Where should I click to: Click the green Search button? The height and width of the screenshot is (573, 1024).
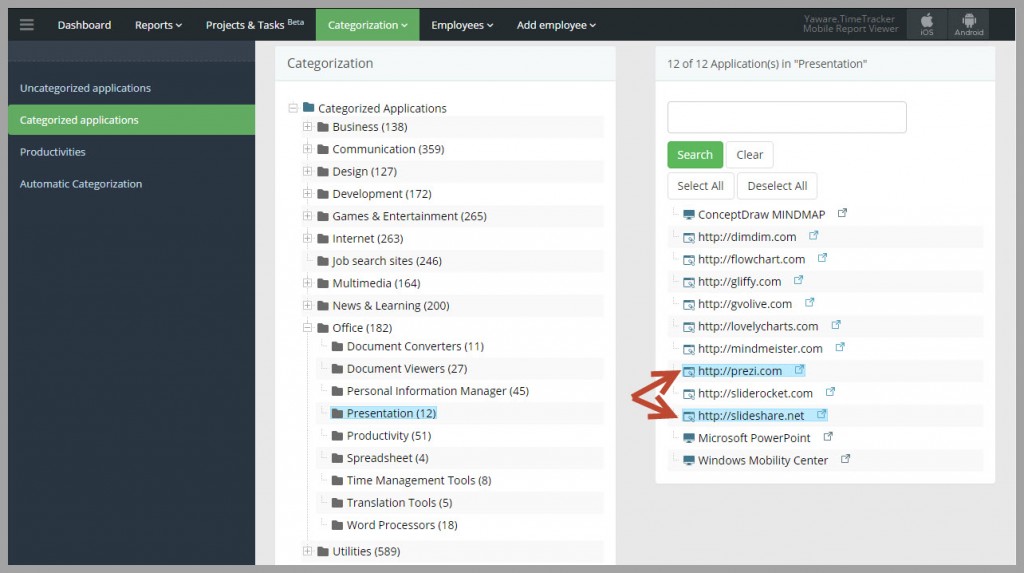[695, 155]
